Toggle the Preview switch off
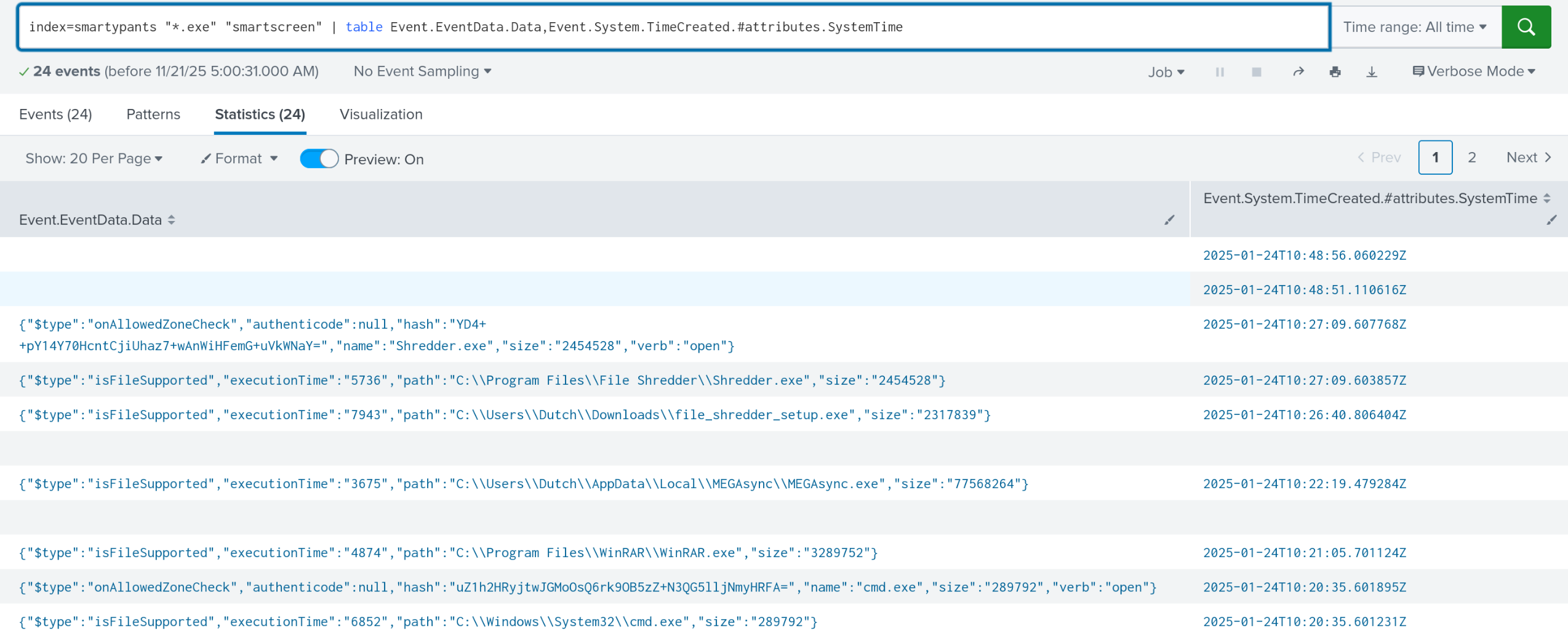Screen dimensions: 1568x634 [319, 159]
